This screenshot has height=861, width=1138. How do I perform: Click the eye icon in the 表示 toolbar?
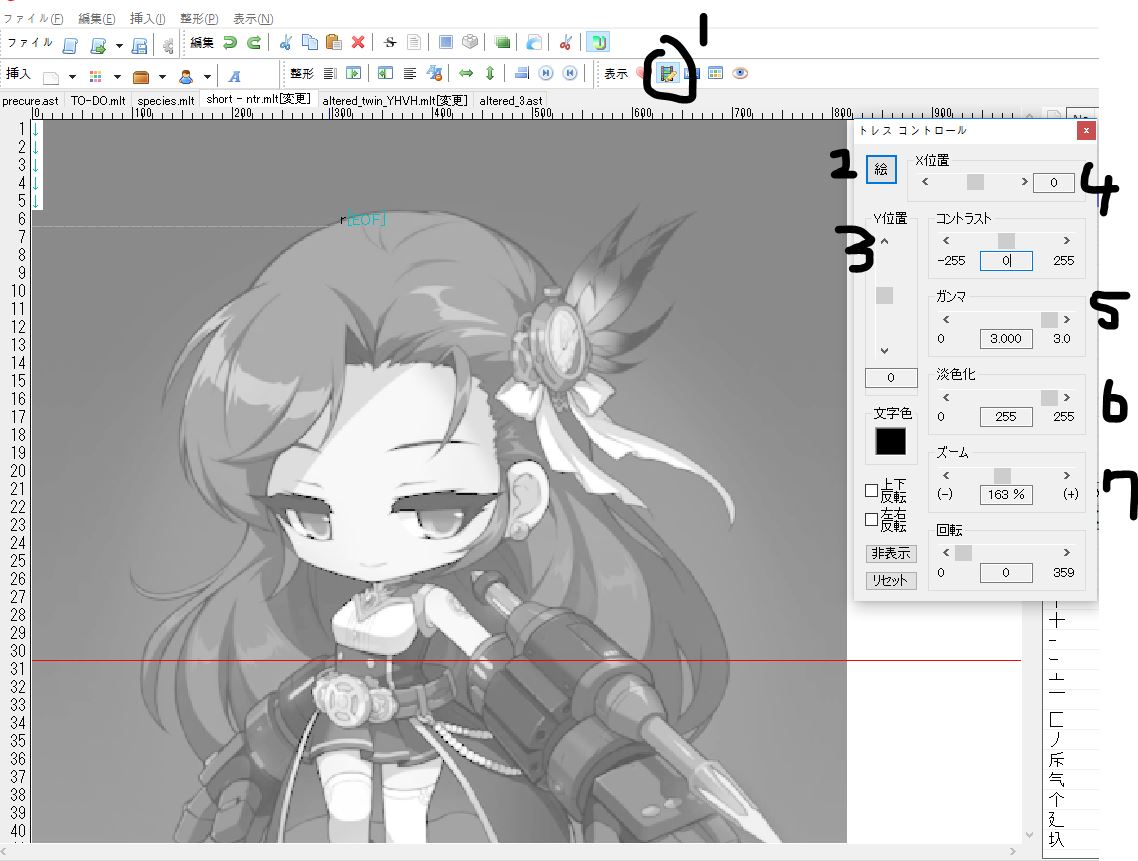pyautogui.click(x=740, y=73)
